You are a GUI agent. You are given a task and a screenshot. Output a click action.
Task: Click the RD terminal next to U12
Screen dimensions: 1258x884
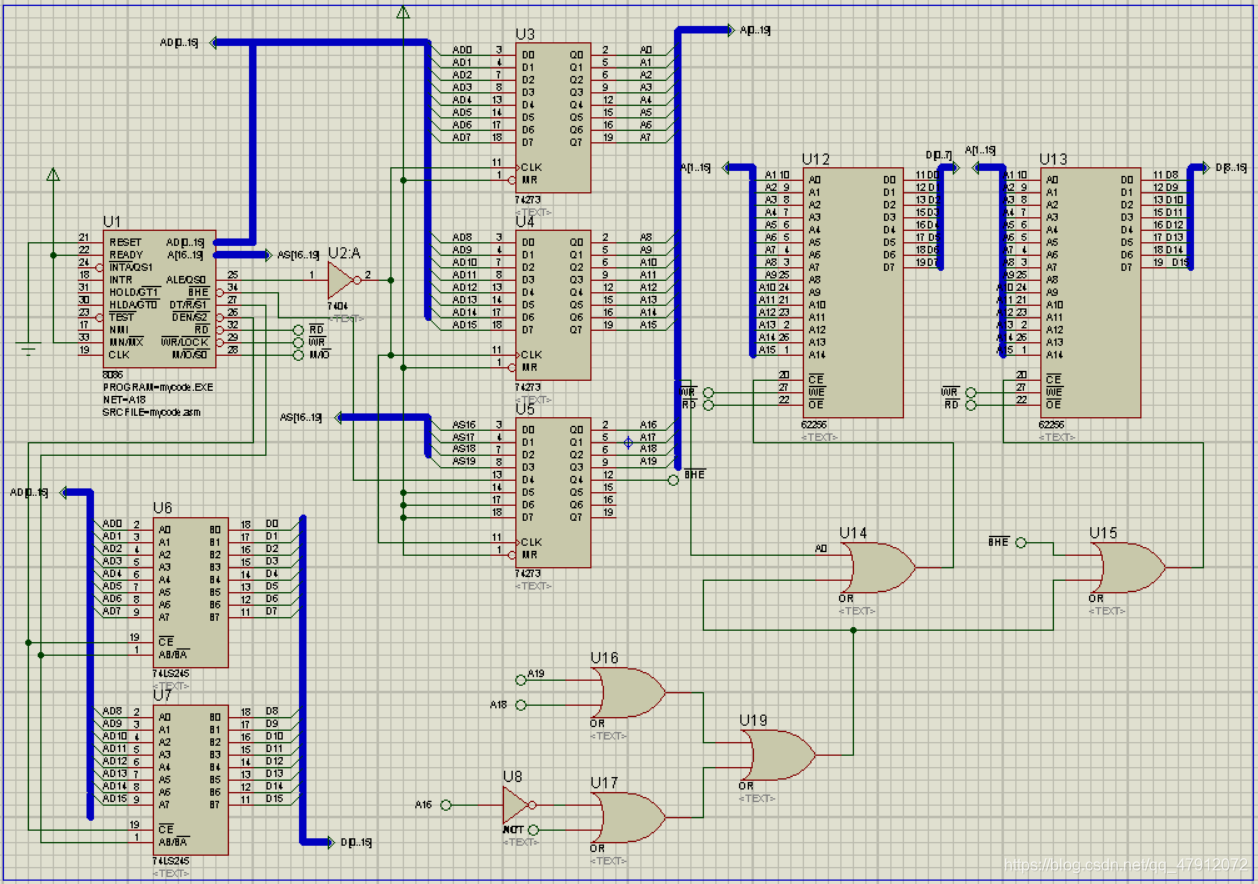coord(709,405)
